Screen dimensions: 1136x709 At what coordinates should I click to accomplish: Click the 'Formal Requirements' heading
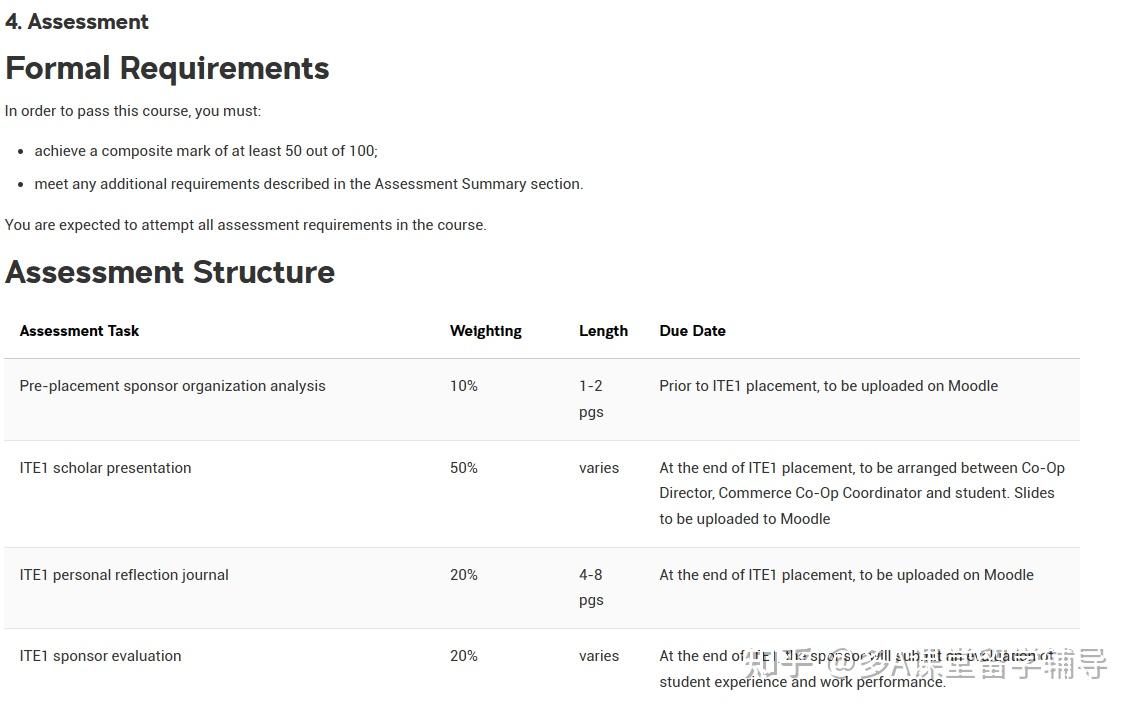pos(167,68)
